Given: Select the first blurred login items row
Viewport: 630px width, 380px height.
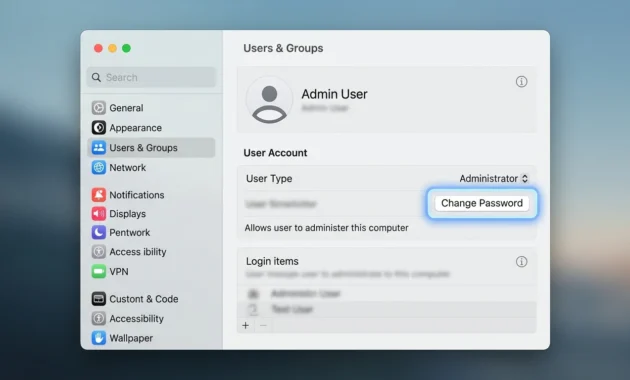Looking at the screenshot, I should [x=387, y=294].
